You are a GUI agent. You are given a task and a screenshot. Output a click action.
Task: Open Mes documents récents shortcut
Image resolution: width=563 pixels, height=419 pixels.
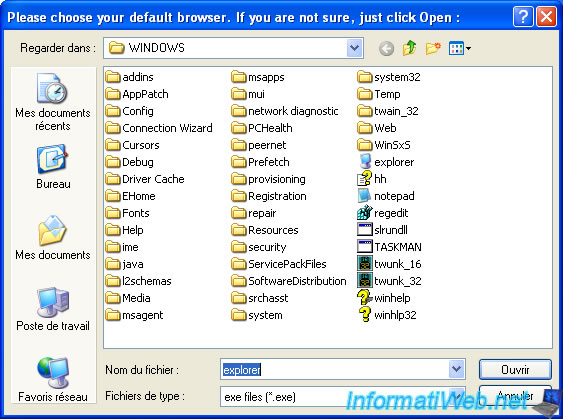click(x=53, y=102)
